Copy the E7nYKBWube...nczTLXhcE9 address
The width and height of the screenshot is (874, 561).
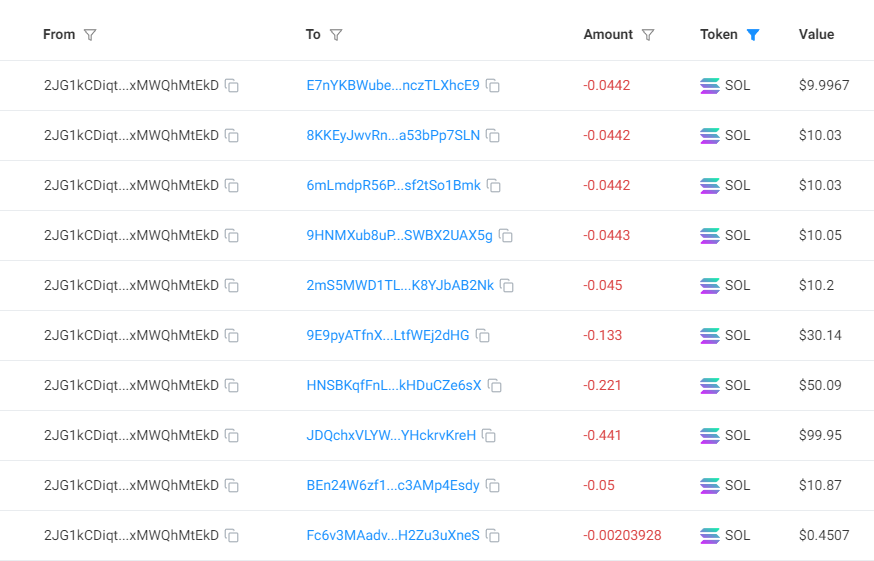[493, 85]
